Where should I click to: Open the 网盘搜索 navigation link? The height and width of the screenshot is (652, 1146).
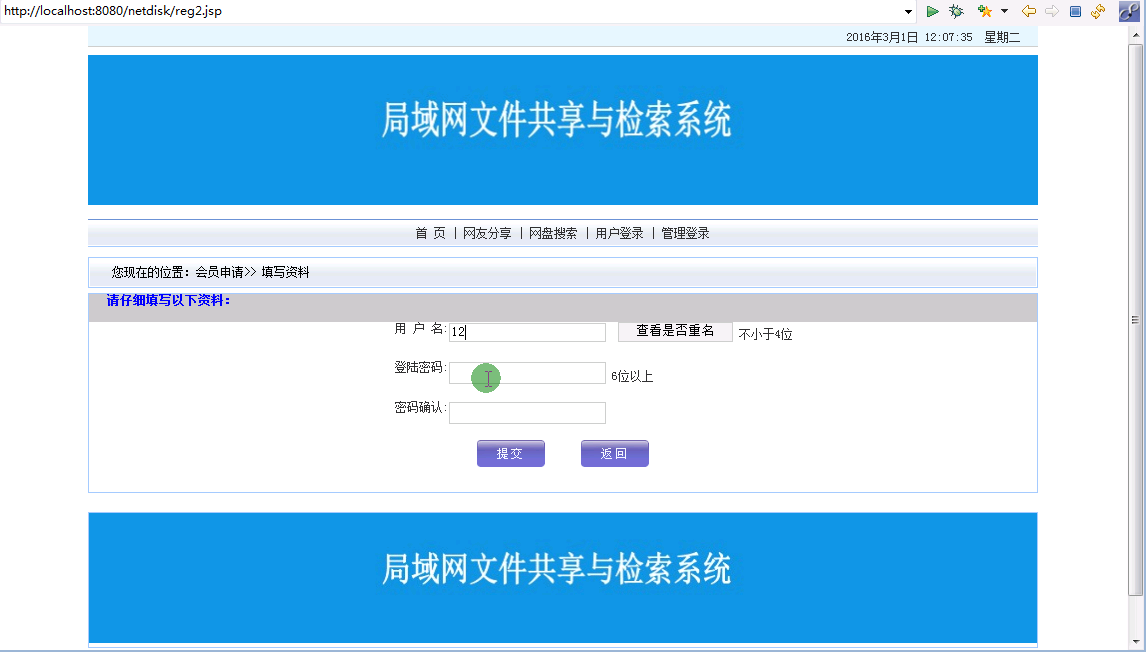tap(553, 233)
